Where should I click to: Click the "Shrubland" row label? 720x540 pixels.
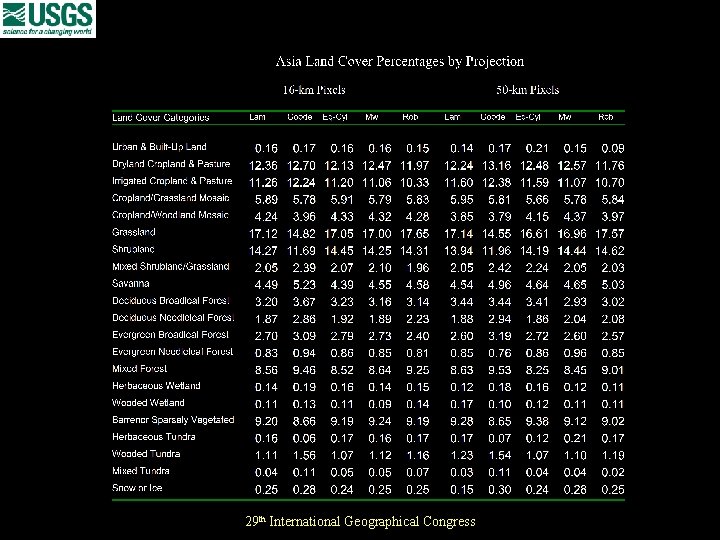pos(133,249)
